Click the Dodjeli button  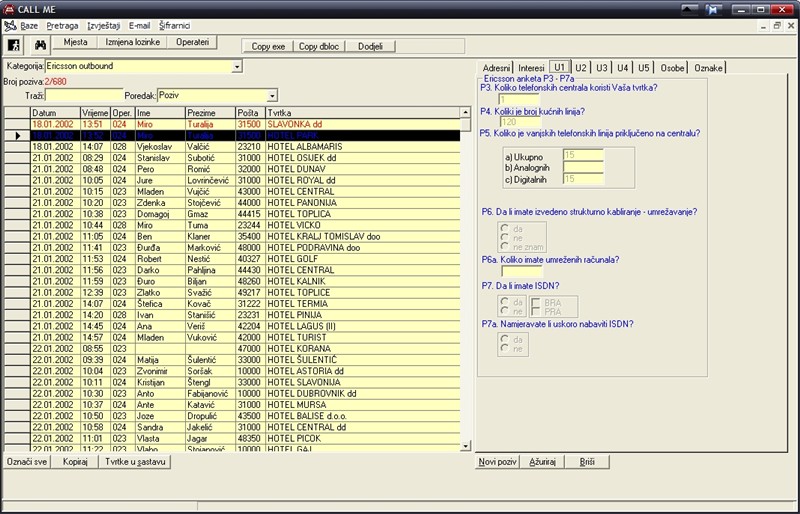[370, 46]
